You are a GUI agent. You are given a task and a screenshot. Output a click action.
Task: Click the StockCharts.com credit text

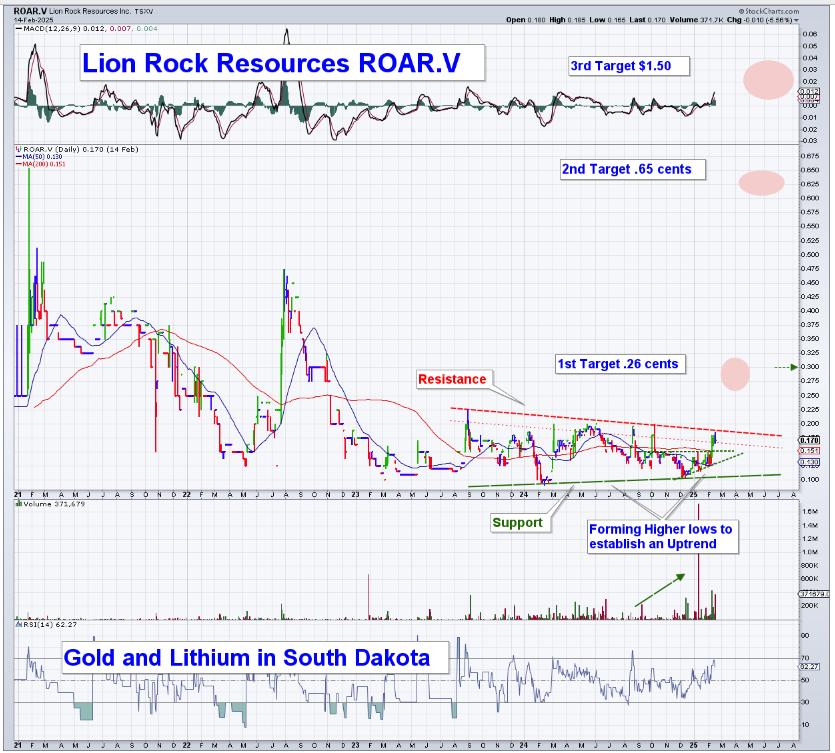click(769, 11)
